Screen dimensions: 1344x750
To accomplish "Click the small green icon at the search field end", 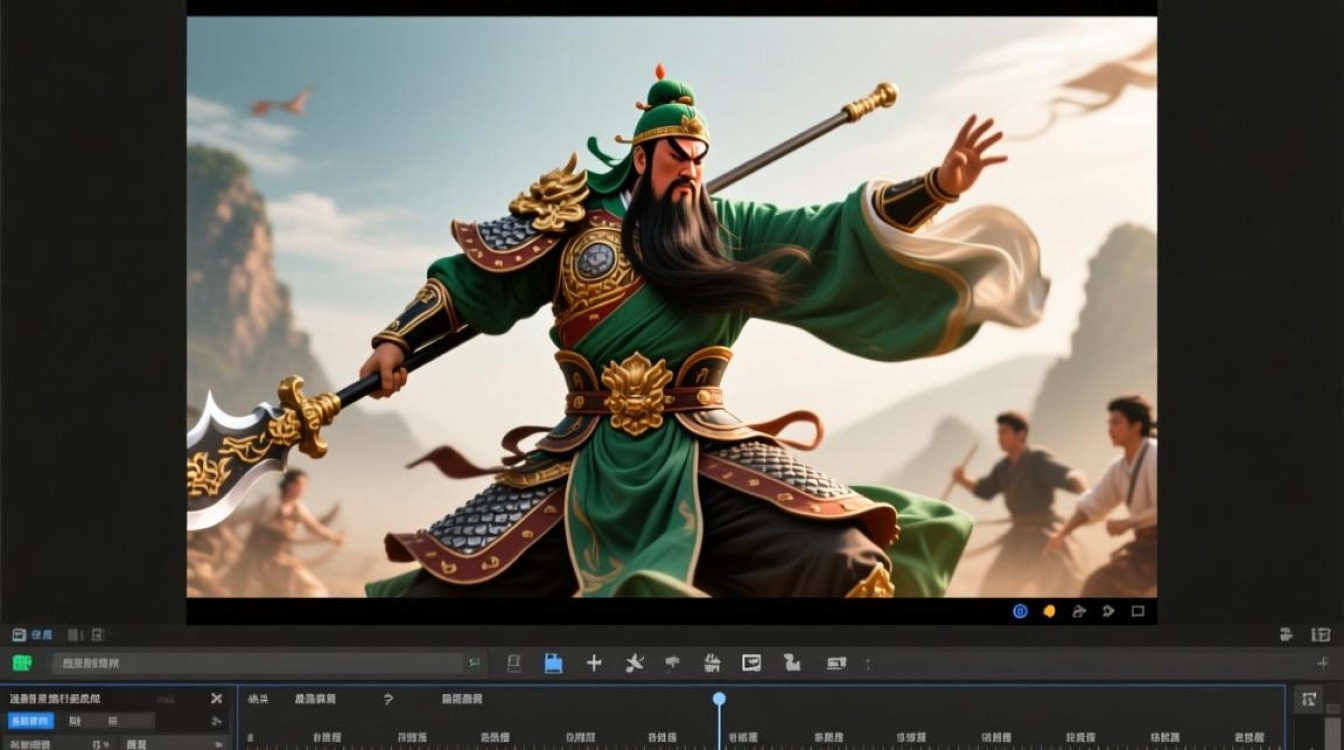I will point(474,663).
